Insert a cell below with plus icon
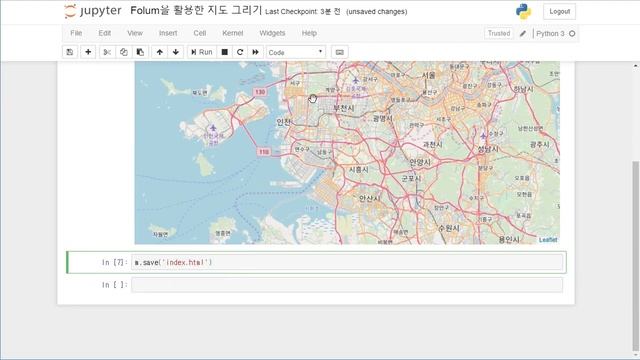Screen dimensions: 640x360 coord(88,52)
